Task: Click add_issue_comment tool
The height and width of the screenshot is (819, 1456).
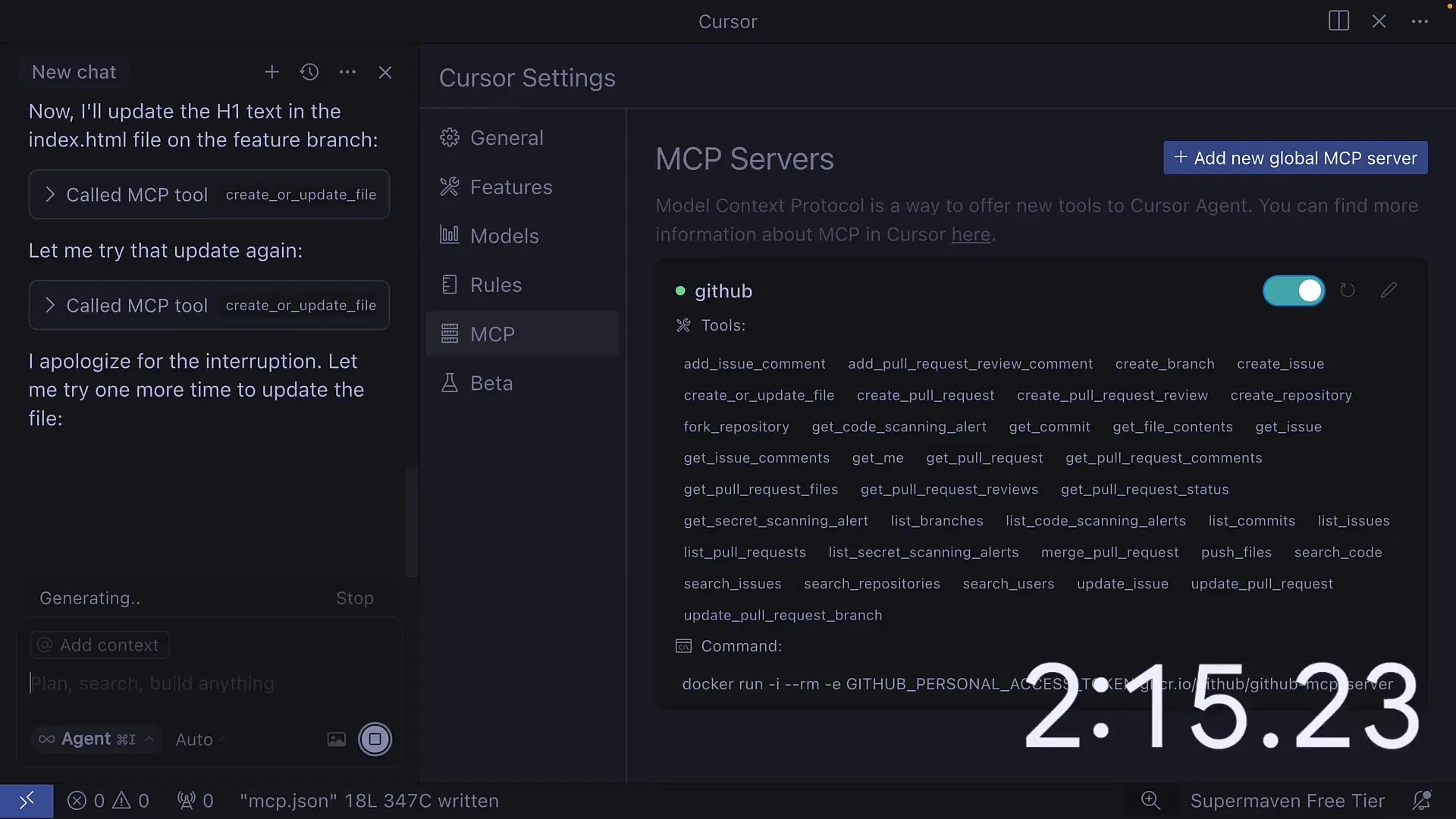Action: [754, 364]
